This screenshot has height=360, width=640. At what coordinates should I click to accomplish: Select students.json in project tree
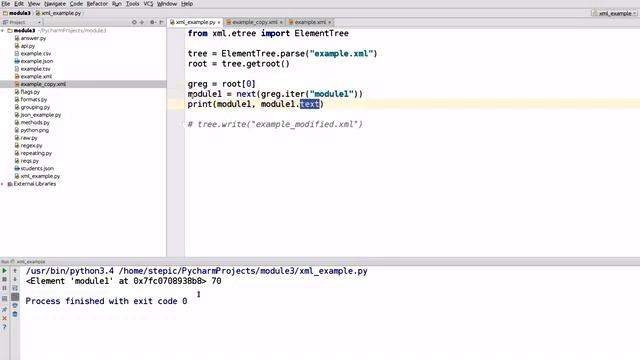click(37, 169)
